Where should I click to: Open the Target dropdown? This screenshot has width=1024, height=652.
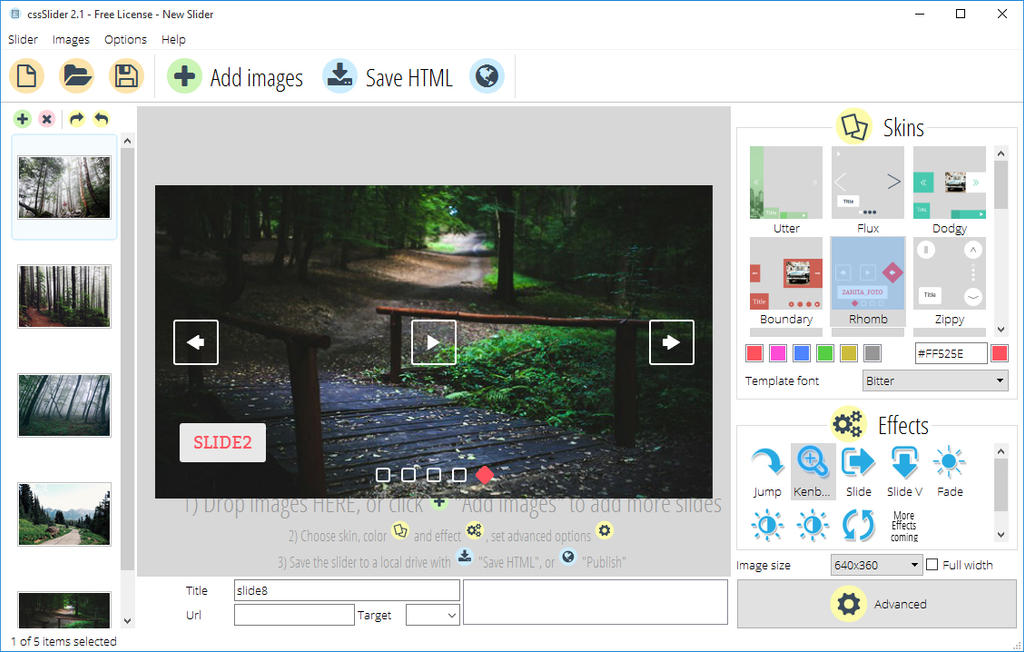point(432,614)
